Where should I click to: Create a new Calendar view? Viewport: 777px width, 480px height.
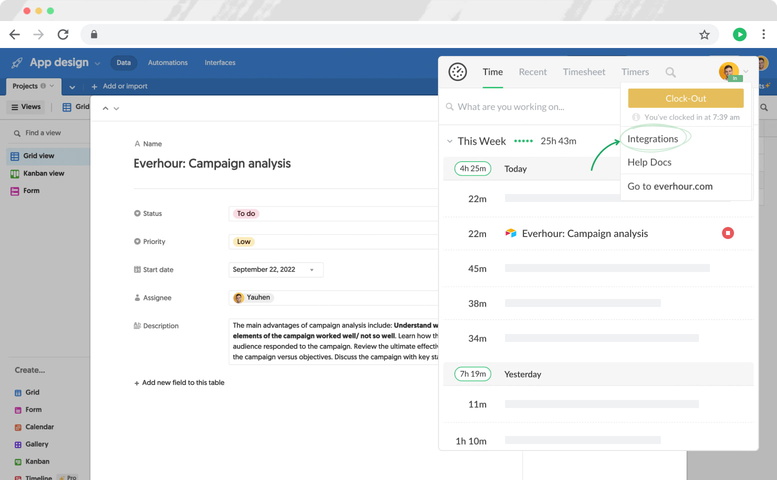point(34,427)
